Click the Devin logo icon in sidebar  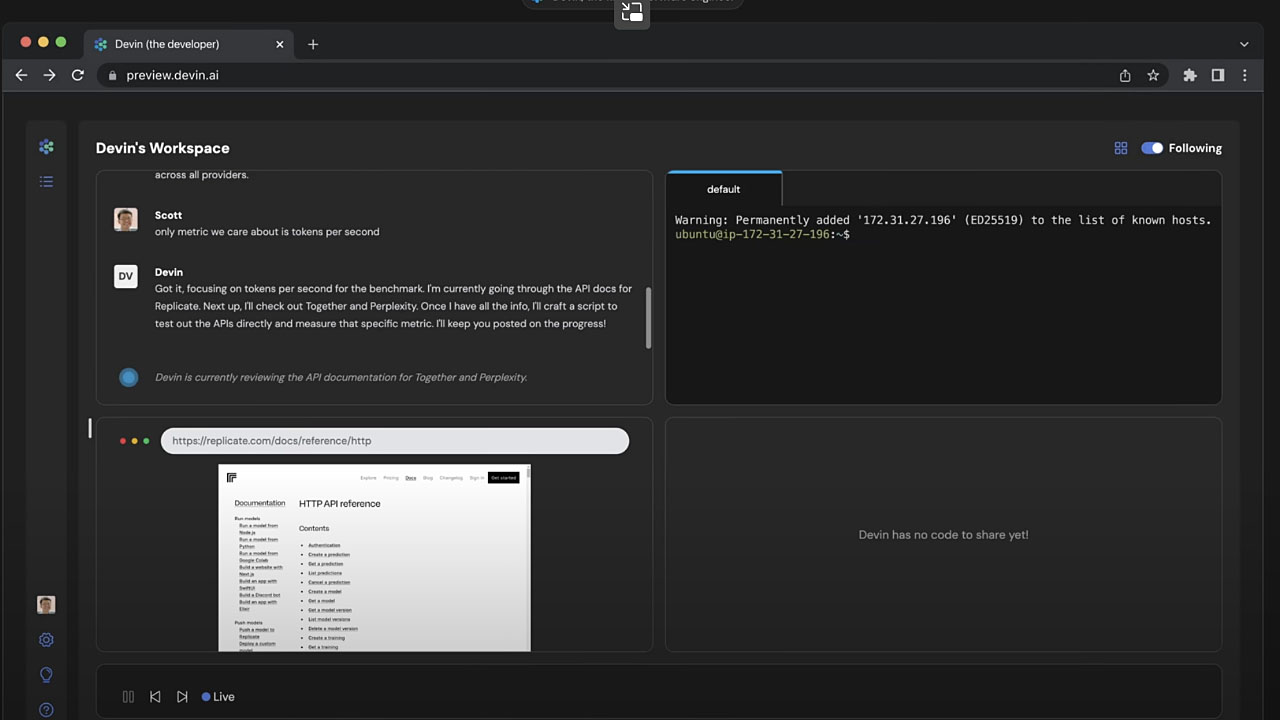pos(46,147)
